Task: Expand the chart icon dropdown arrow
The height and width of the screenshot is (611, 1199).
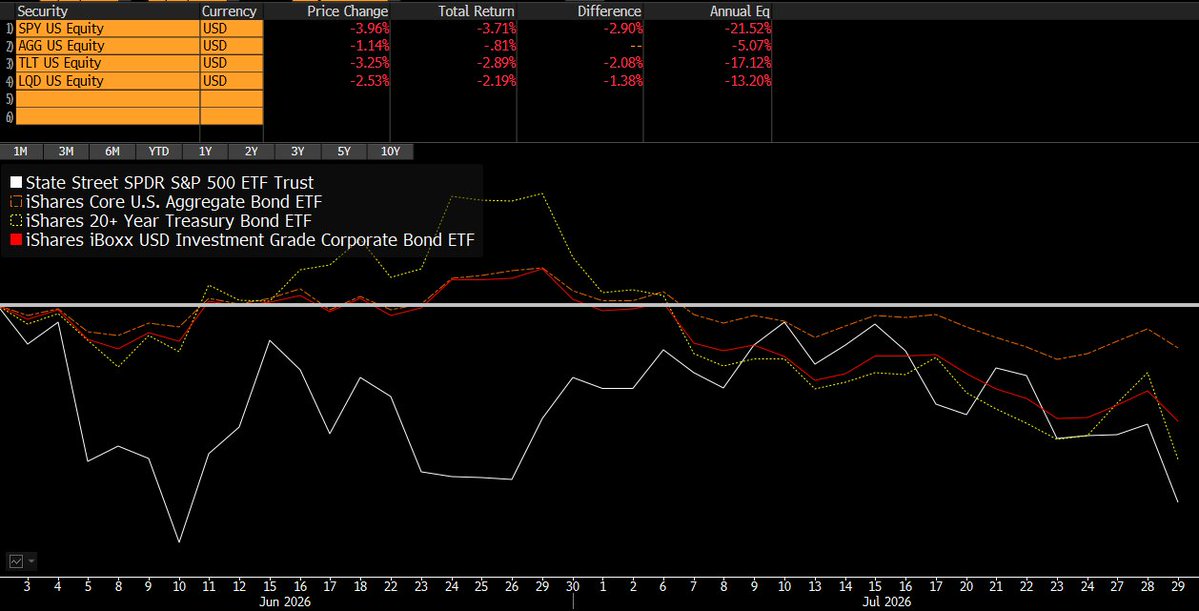Action: coord(31,561)
